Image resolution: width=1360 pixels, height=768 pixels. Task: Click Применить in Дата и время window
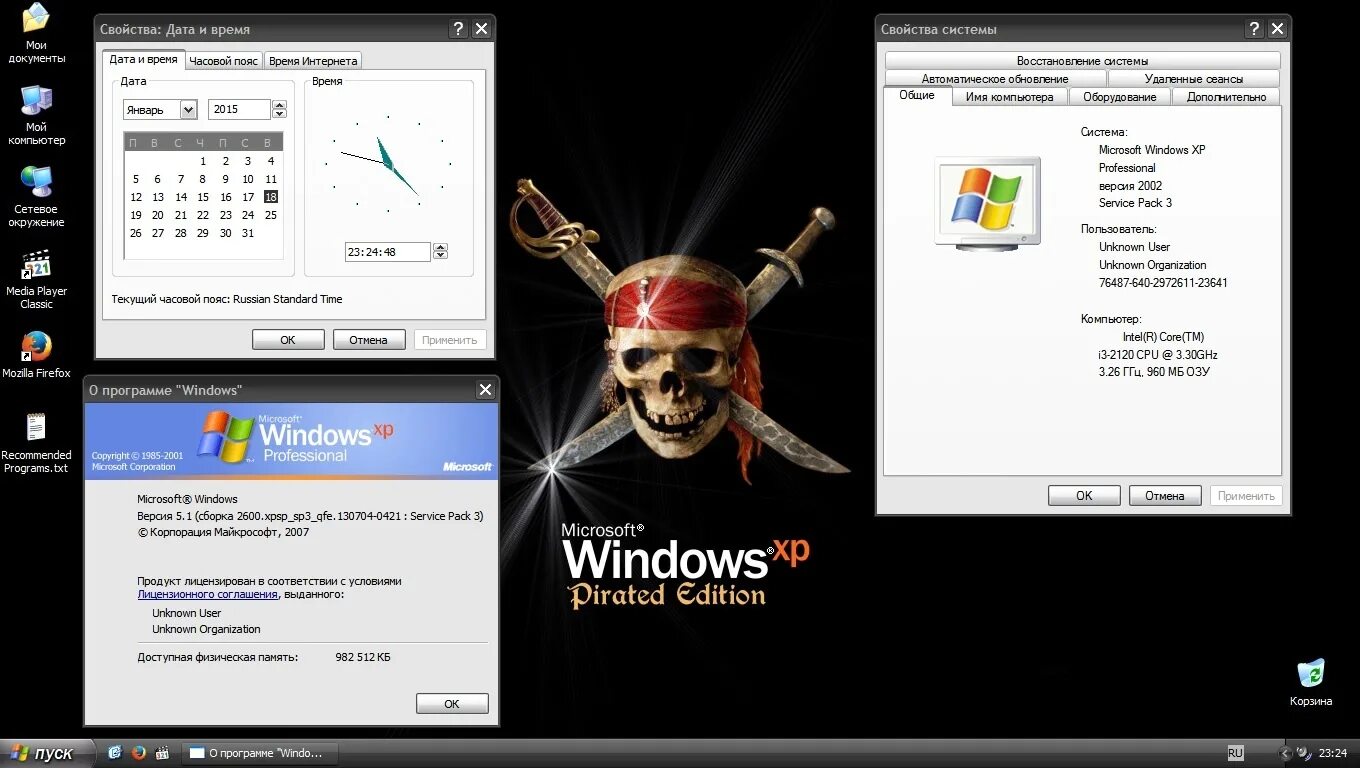pyautogui.click(x=450, y=340)
